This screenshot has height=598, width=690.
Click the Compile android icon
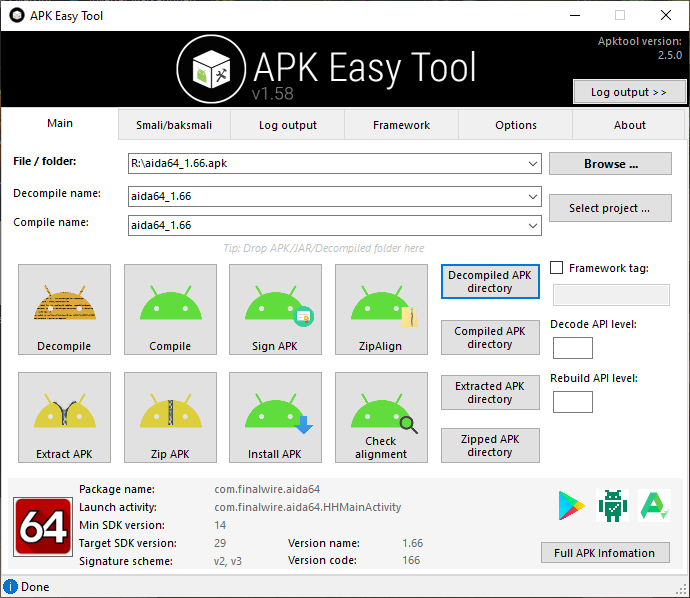point(170,310)
